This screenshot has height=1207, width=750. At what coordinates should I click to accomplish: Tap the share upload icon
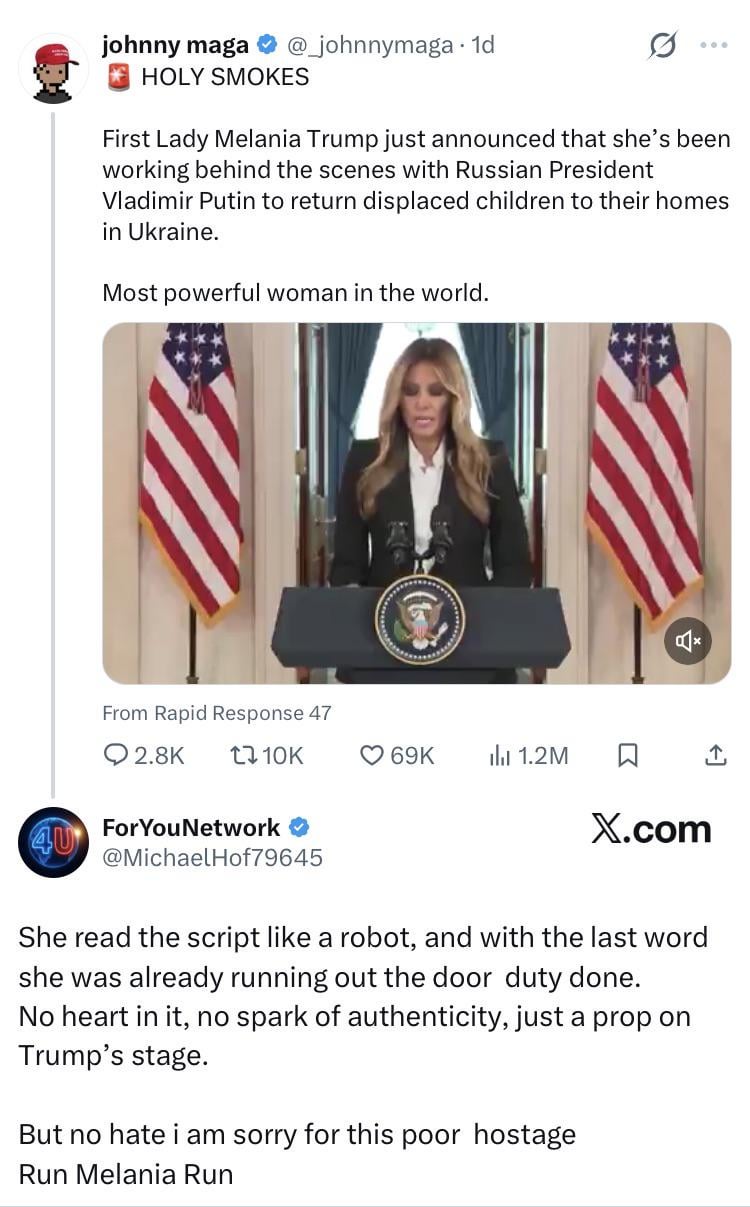(716, 756)
